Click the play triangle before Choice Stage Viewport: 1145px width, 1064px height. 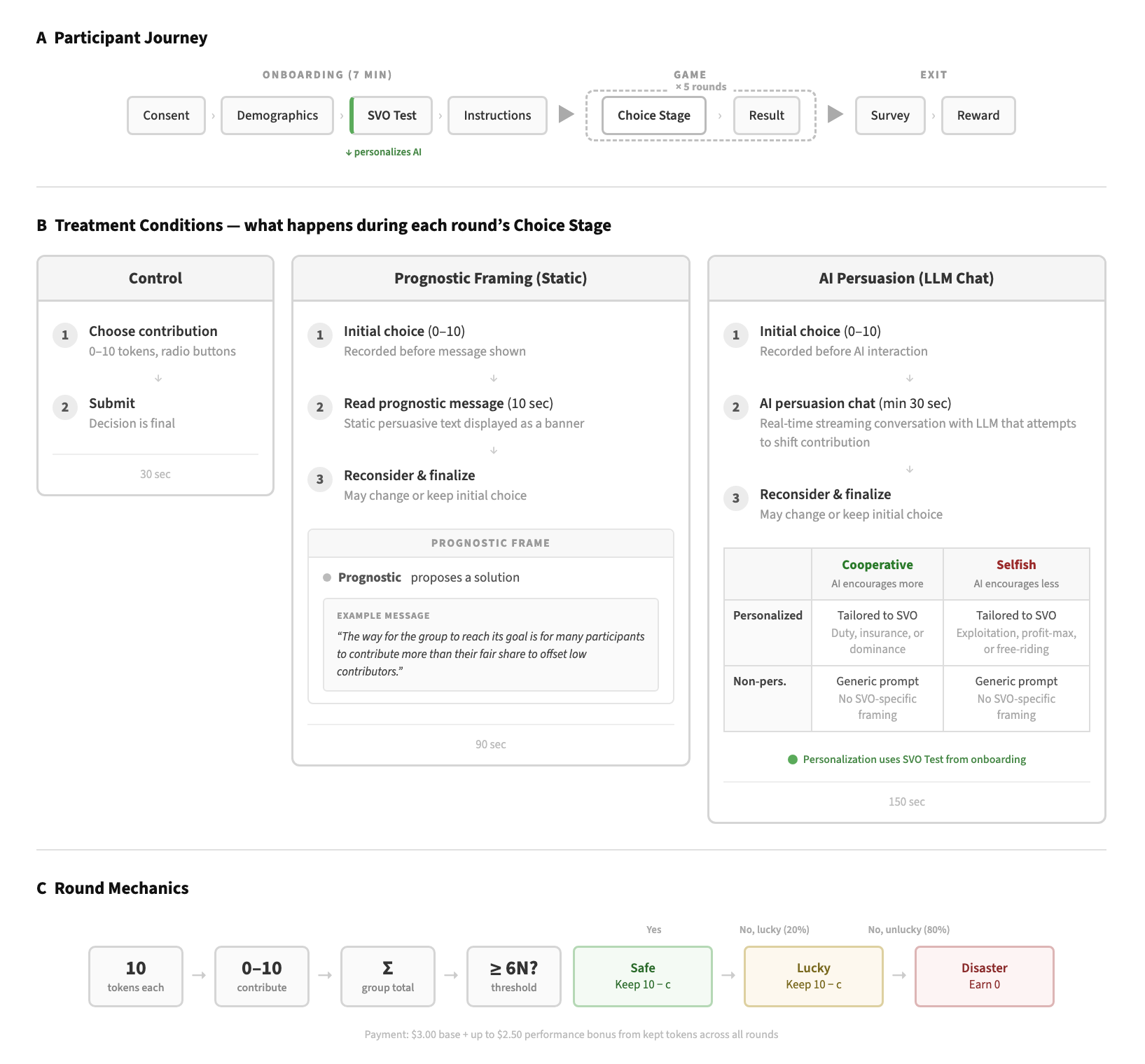[x=566, y=114]
